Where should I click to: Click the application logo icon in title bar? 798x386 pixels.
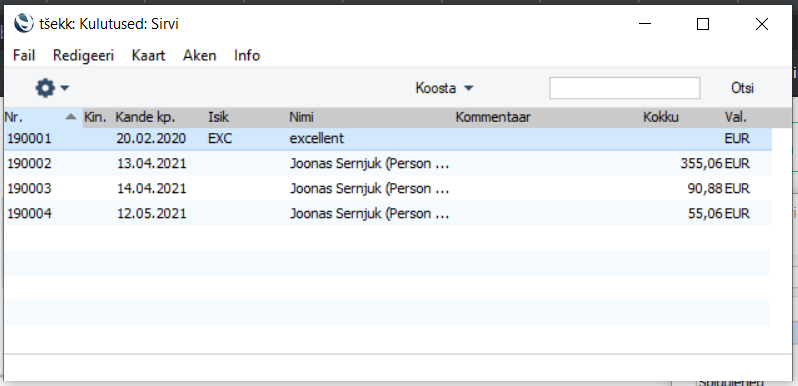[x=23, y=23]
